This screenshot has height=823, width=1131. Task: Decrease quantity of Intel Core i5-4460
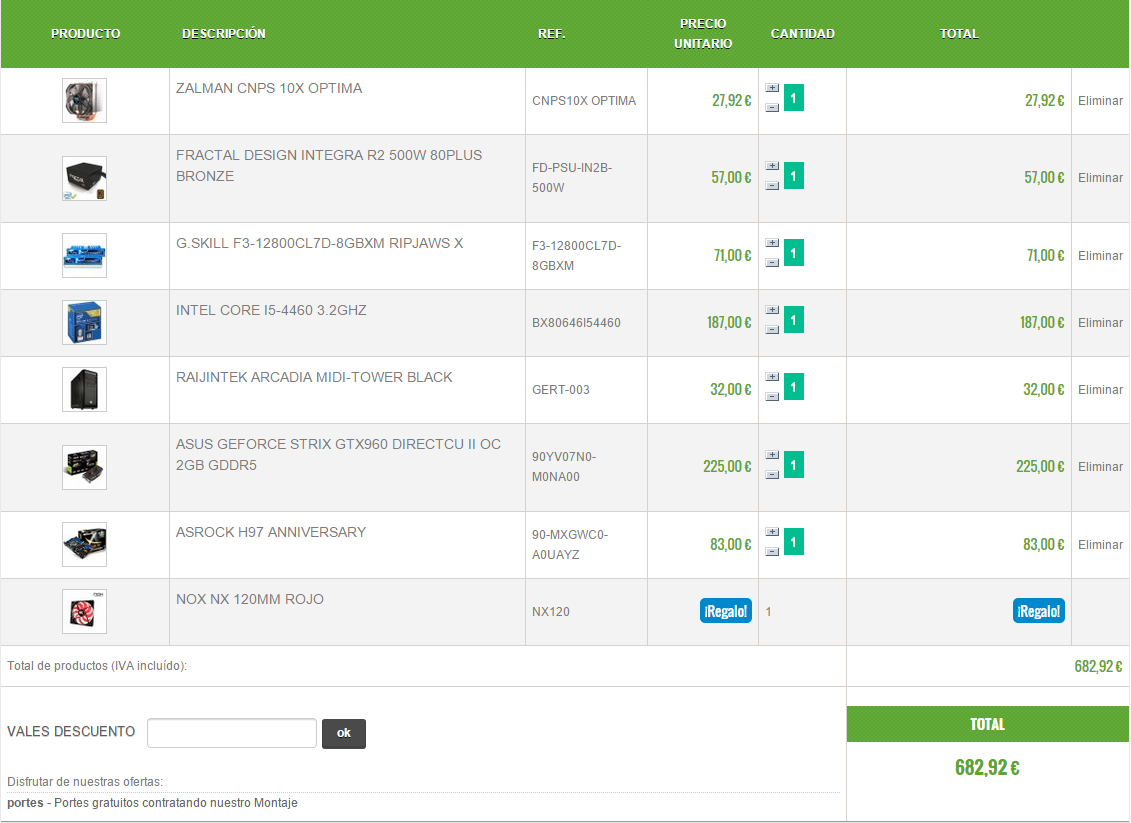coord(772,330)
